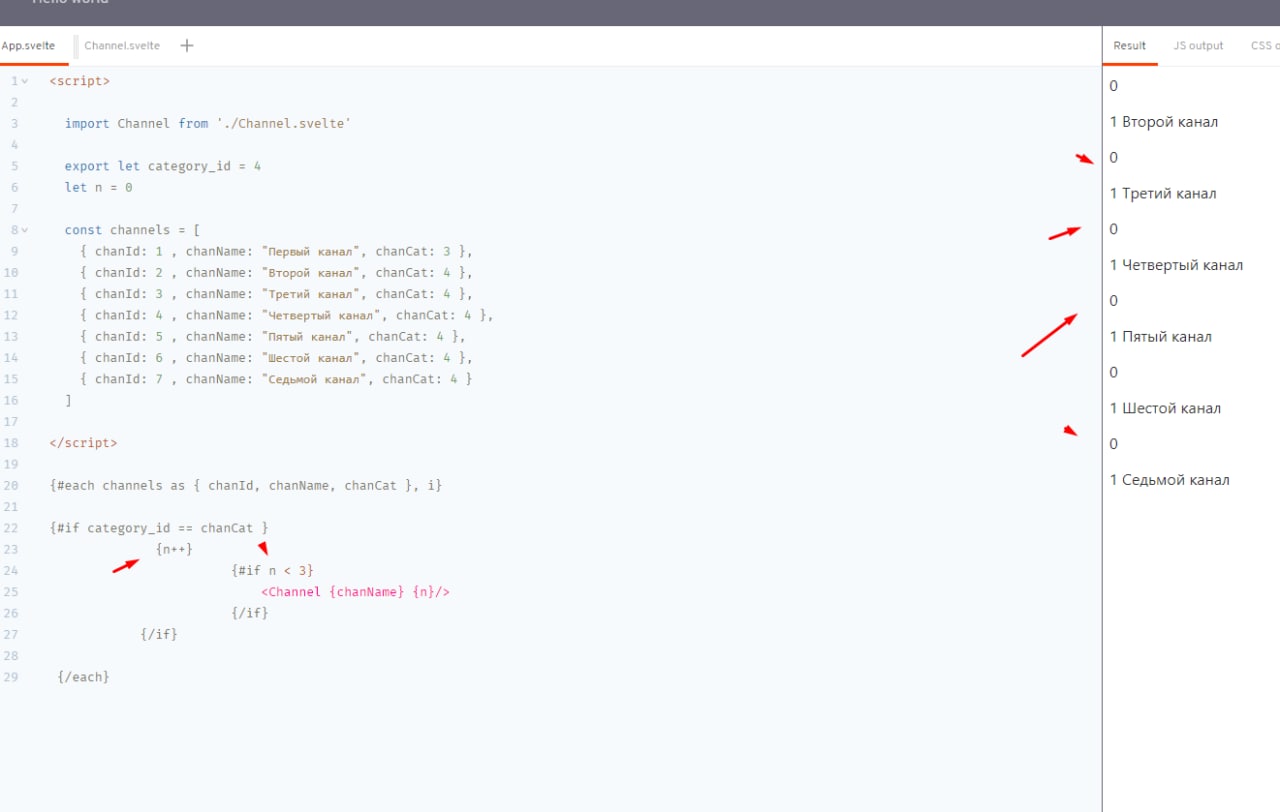
Task: Click line number 29 in the gutter
Action: coord(11,677)
